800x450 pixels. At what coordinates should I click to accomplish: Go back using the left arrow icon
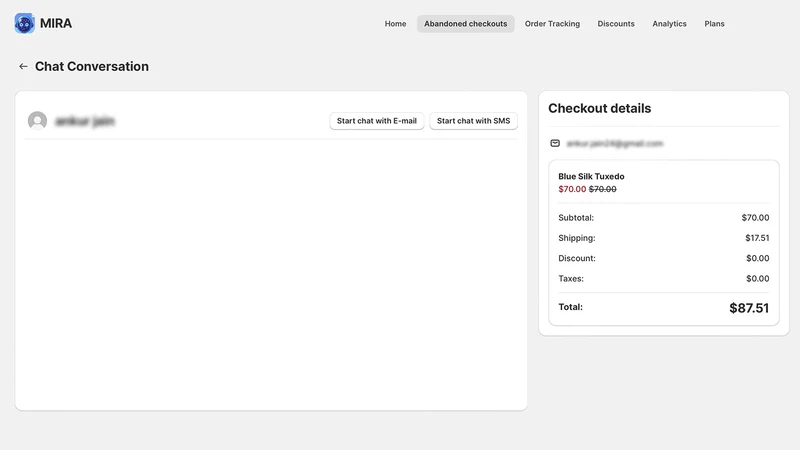coord(23,66)
